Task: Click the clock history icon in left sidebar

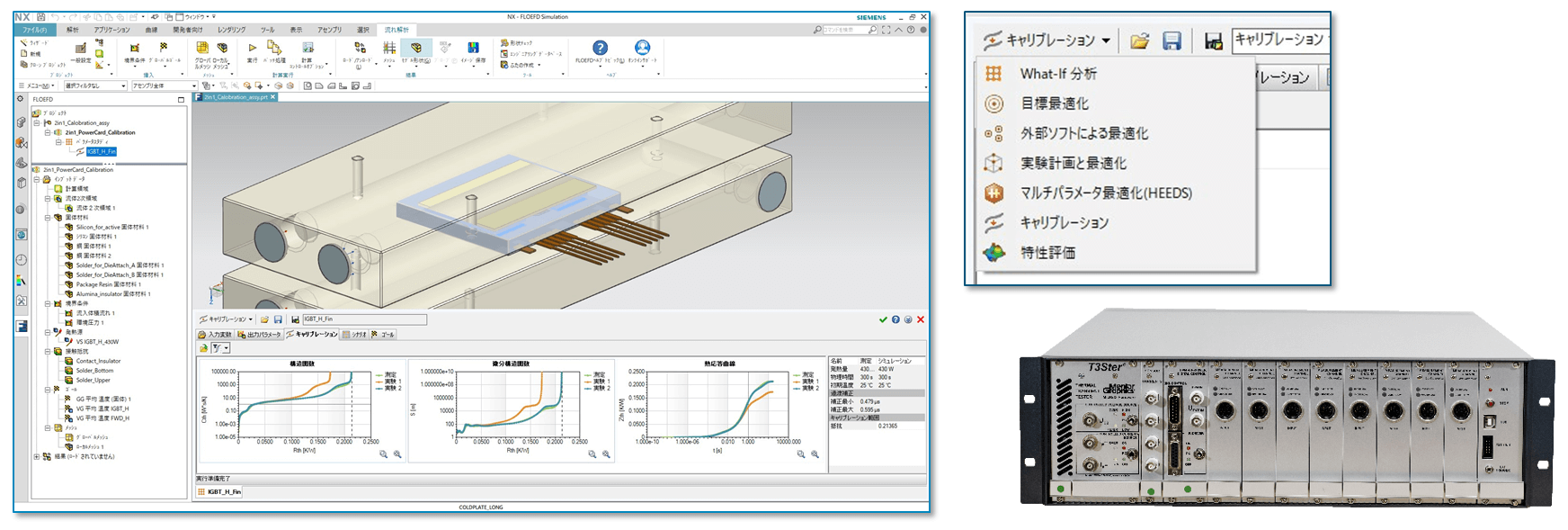Action: click(21, 259)
